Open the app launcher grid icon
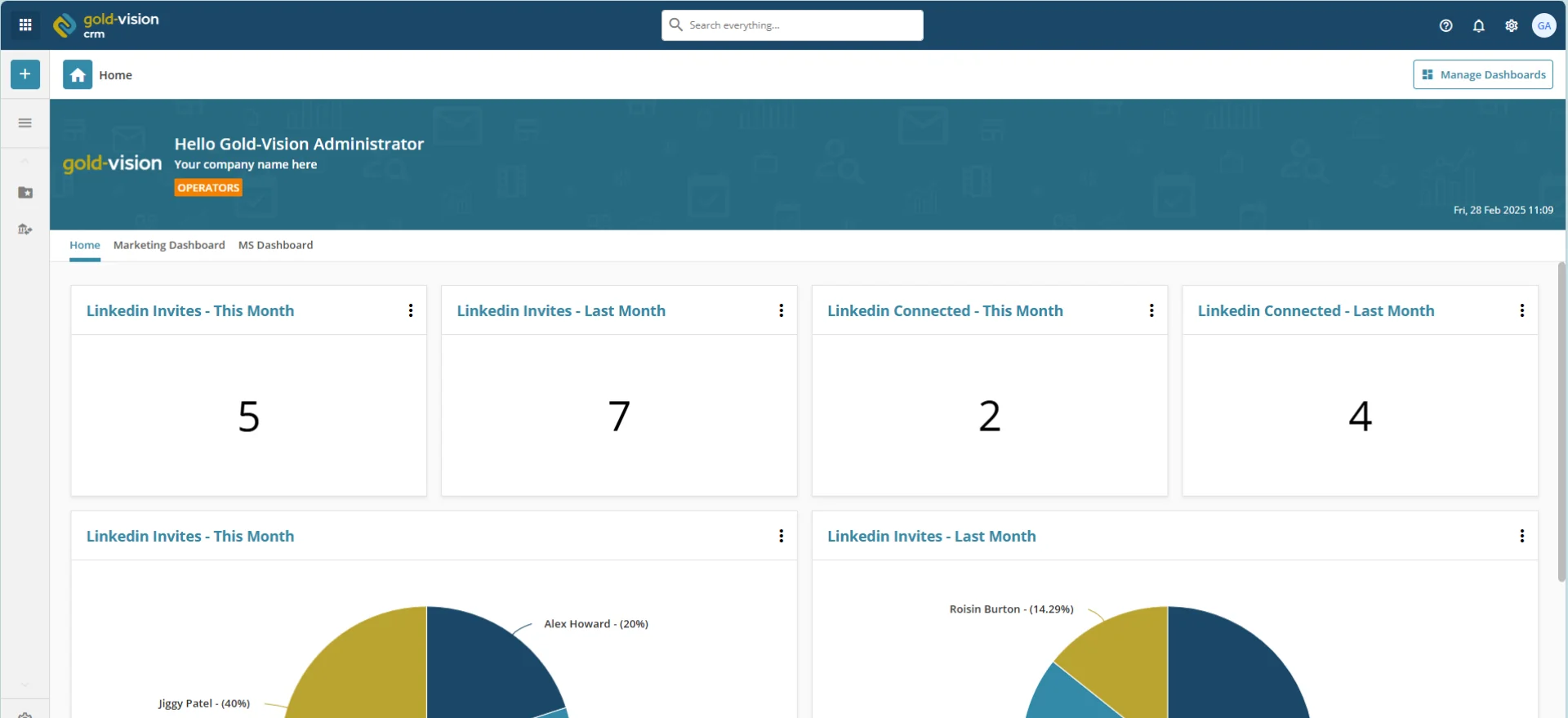The image size is (1568, 718). (x=25, y=25)
